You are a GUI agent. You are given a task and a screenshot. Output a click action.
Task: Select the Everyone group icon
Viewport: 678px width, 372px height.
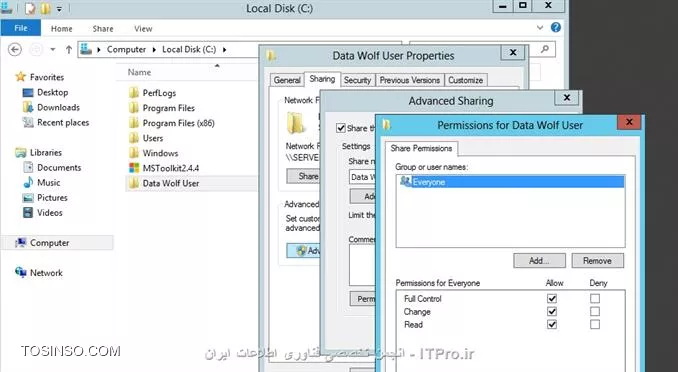[405, 181]
